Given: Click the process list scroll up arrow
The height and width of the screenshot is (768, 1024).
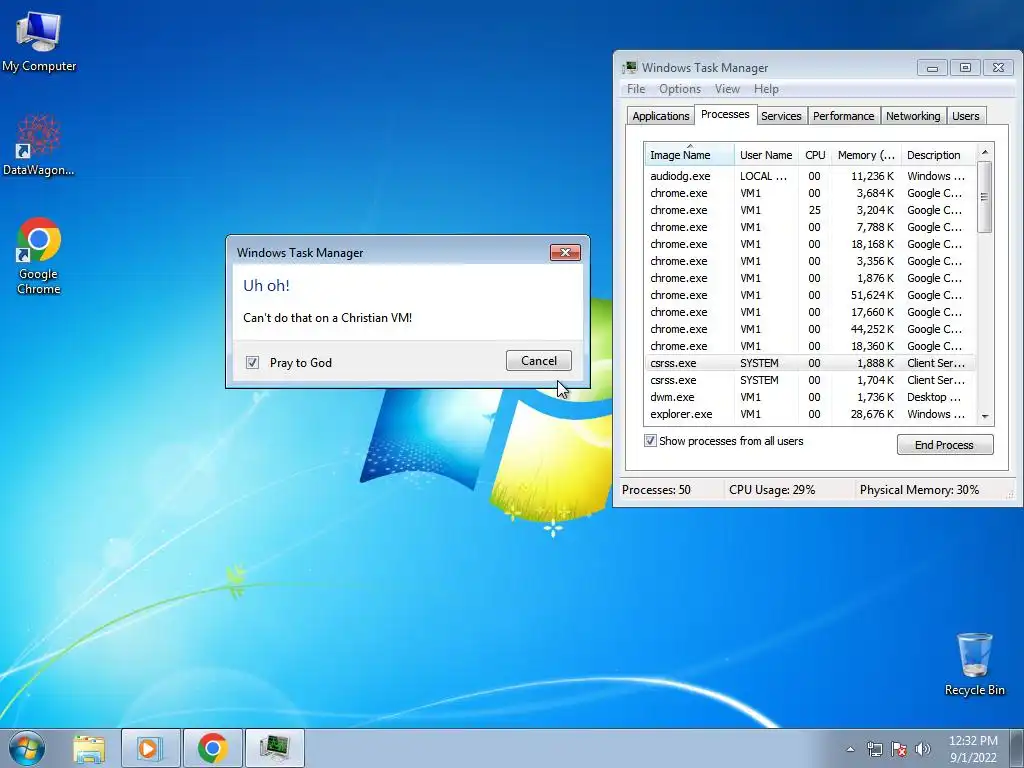Looking at the screenshot, I should (985, 152).
